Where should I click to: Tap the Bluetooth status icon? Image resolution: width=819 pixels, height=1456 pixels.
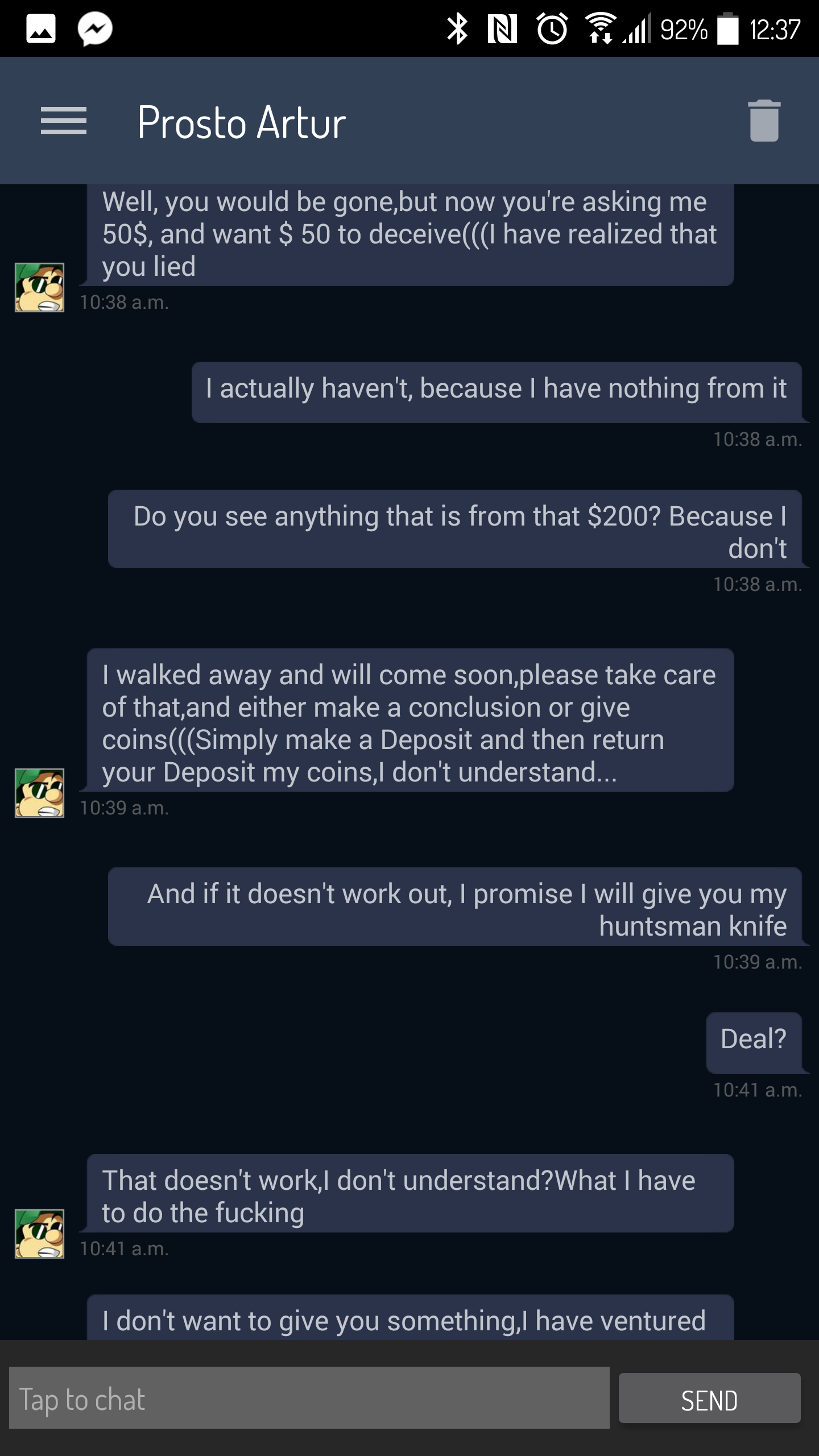457,29
